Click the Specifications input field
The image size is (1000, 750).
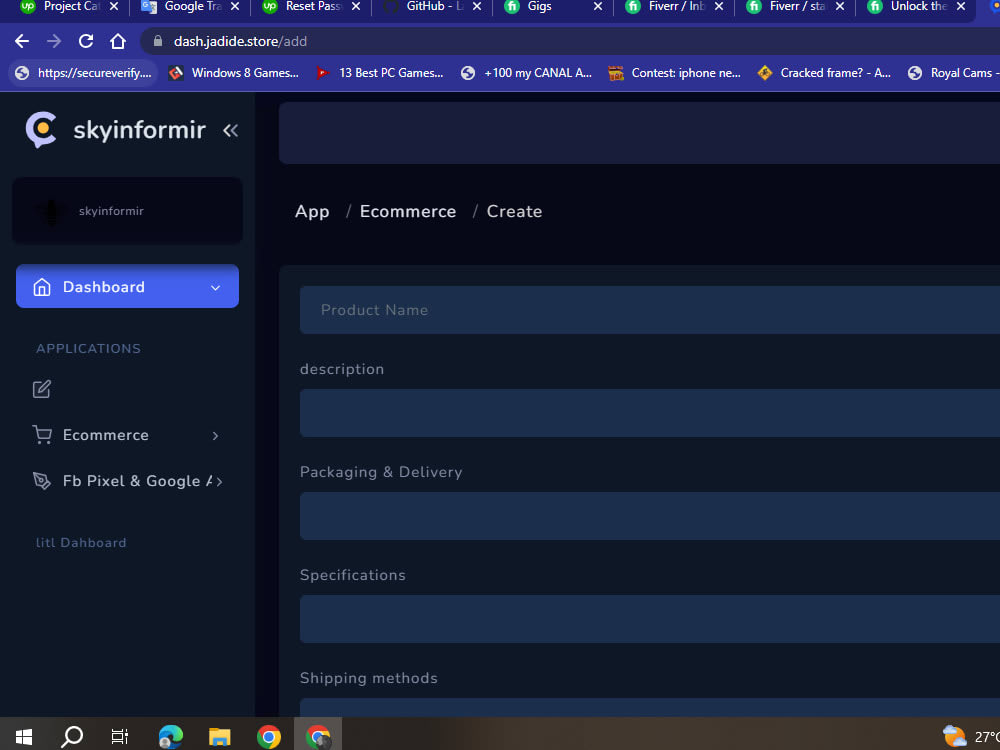(x=650, y=619)
